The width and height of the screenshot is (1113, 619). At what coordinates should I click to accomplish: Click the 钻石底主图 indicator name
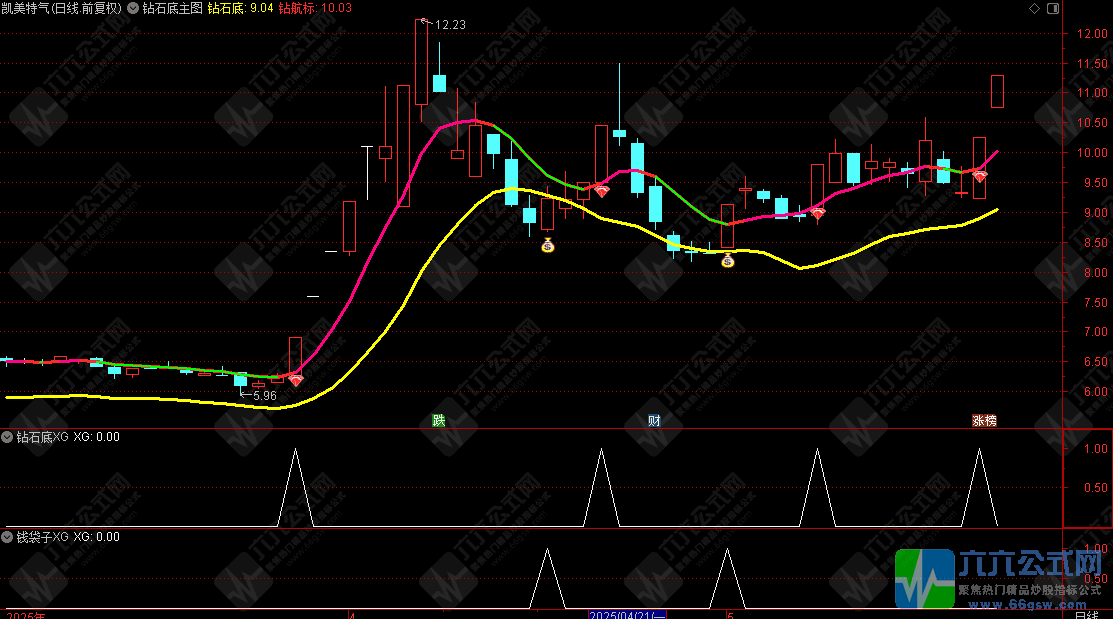pyautogui.click(x=172, y=7)
